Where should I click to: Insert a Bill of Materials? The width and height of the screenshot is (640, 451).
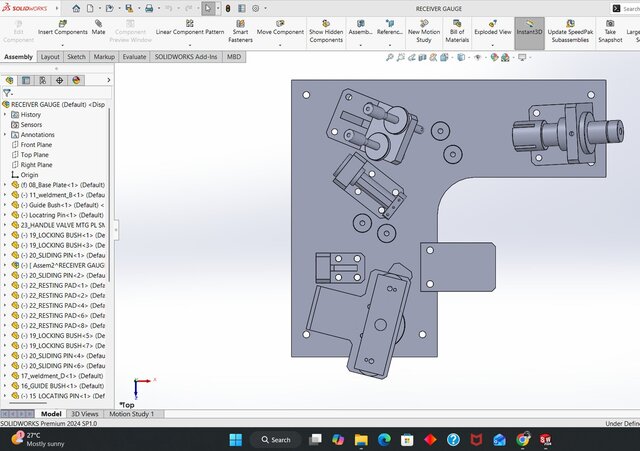click(x=457, y=31)
